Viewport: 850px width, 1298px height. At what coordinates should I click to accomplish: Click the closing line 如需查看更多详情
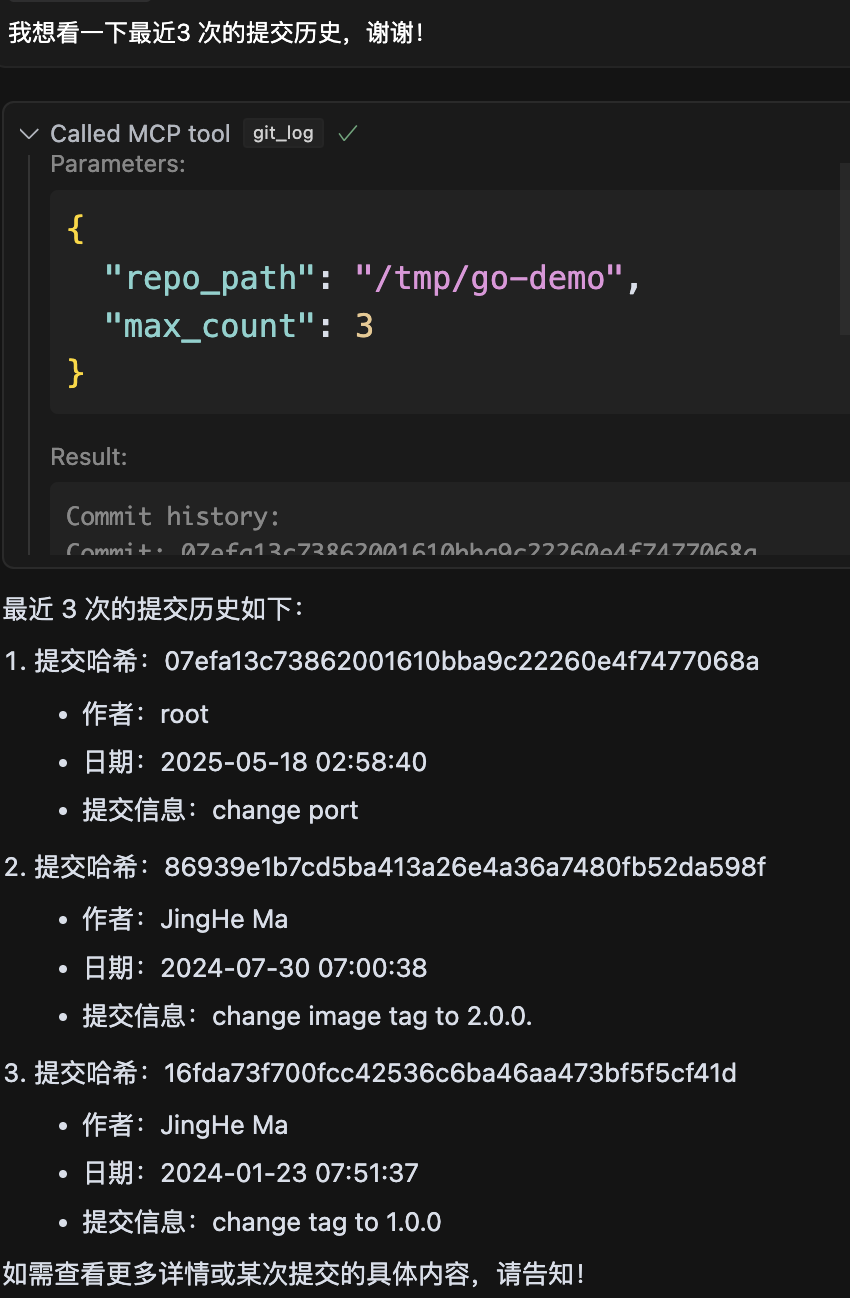(x=293, y=1274)
